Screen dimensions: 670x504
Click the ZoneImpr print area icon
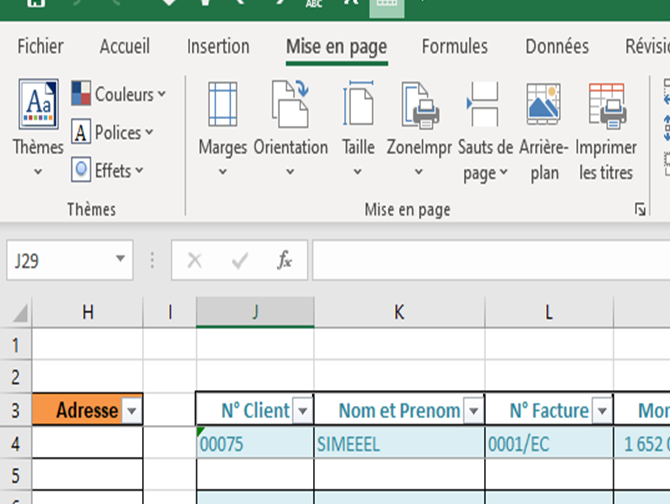420,105
